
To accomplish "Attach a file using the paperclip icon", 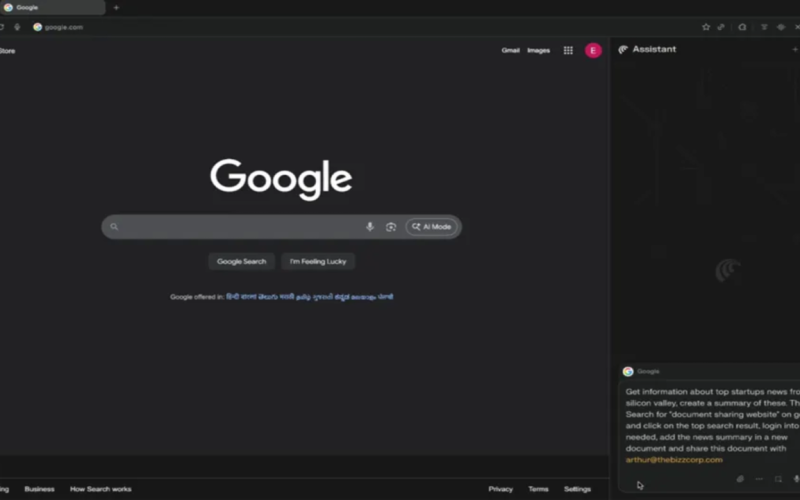I will pyautogui.click(x=740, y=479).
